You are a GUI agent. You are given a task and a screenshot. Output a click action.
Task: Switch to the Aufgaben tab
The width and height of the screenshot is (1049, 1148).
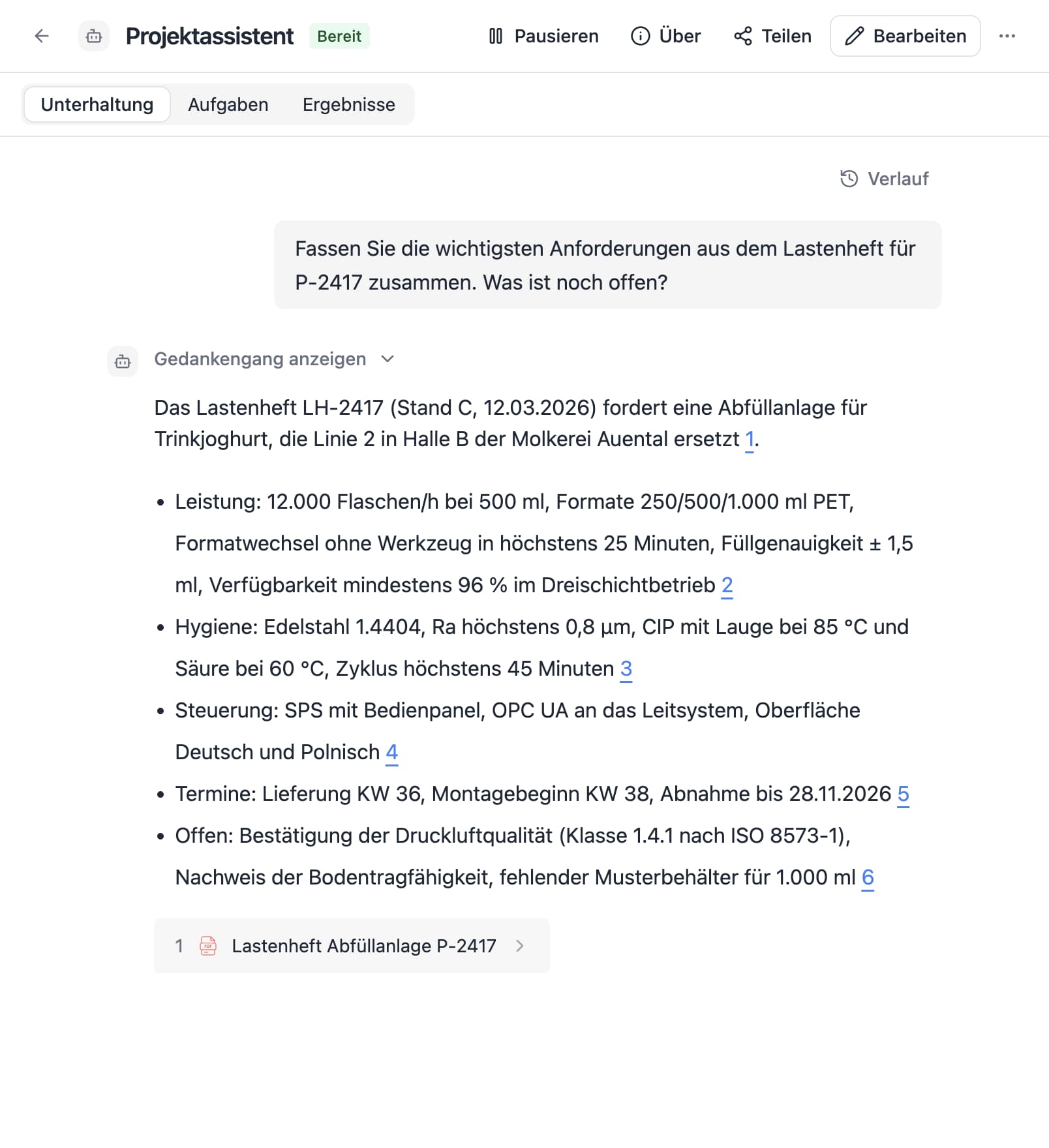(x=228, y=104)
